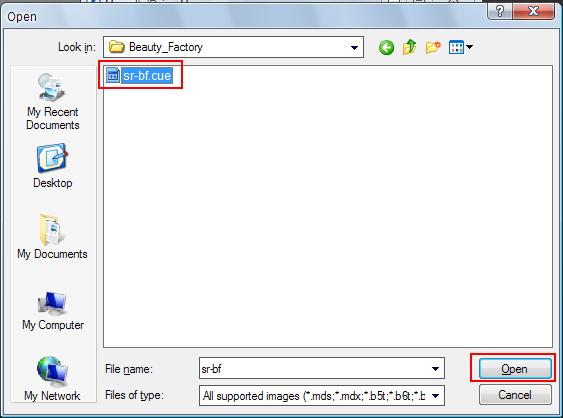Image resolution: width=563 pixels, height=418 pixels.
Task: Select the sr-bf.cue file icon
Action: (113, 75)
